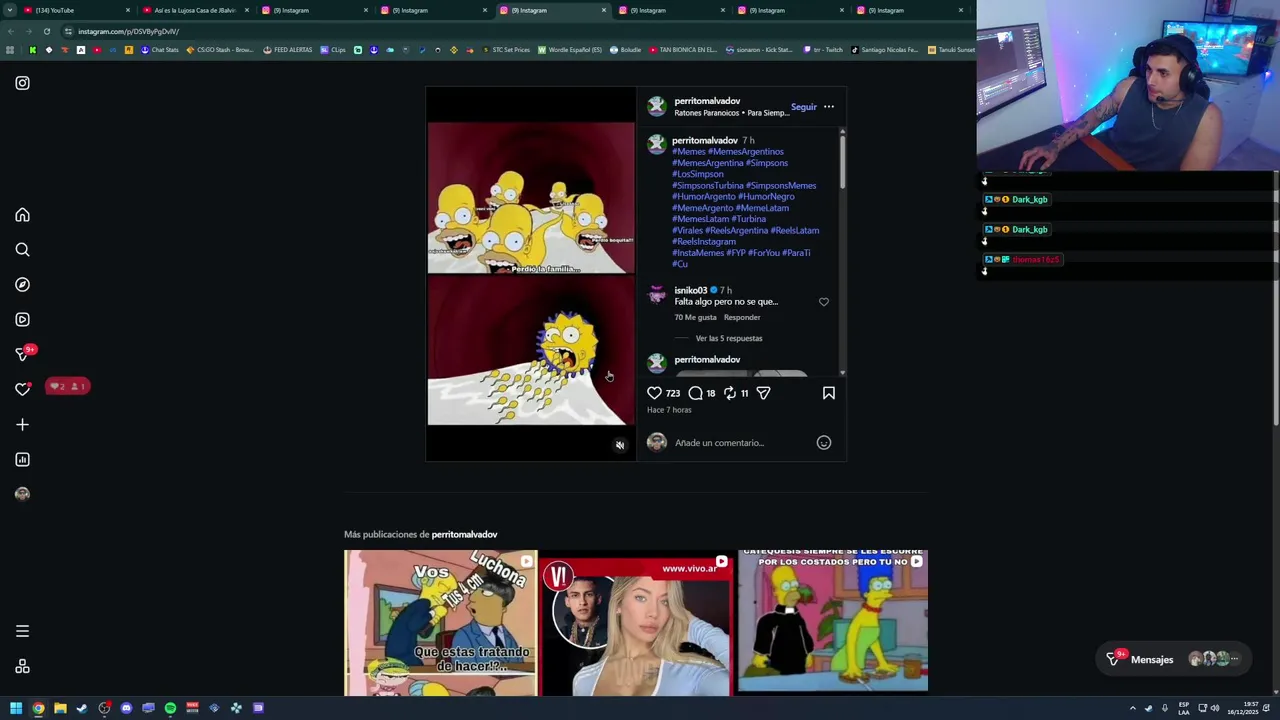Like the post with the heart icon
The image size is (1280, 720).
tap(654, 393)
